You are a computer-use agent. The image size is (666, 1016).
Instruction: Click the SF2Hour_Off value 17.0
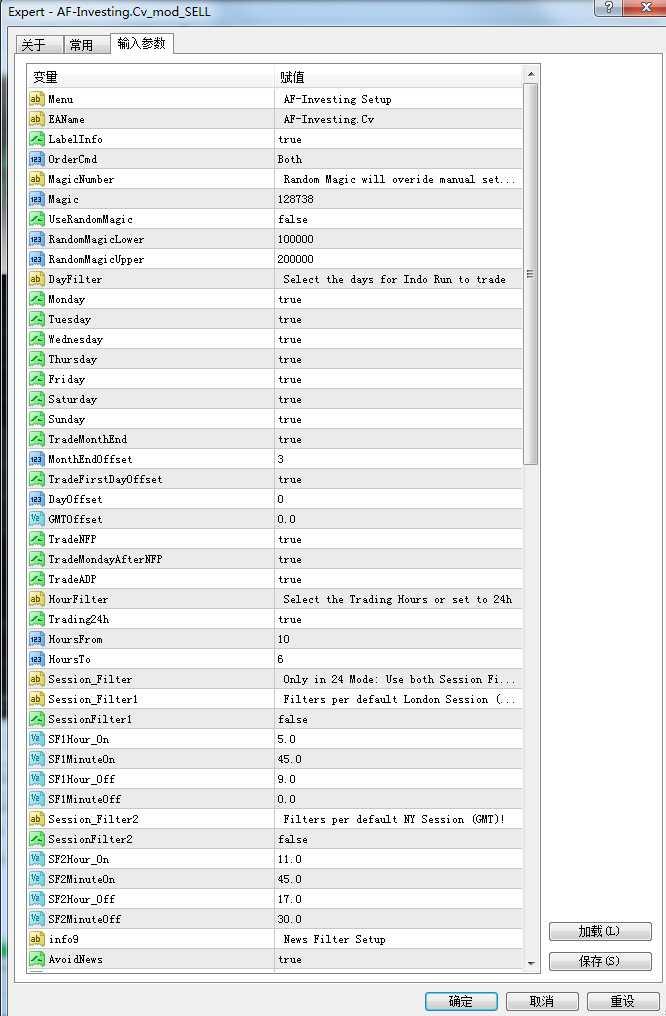click(x=399, y=899)
